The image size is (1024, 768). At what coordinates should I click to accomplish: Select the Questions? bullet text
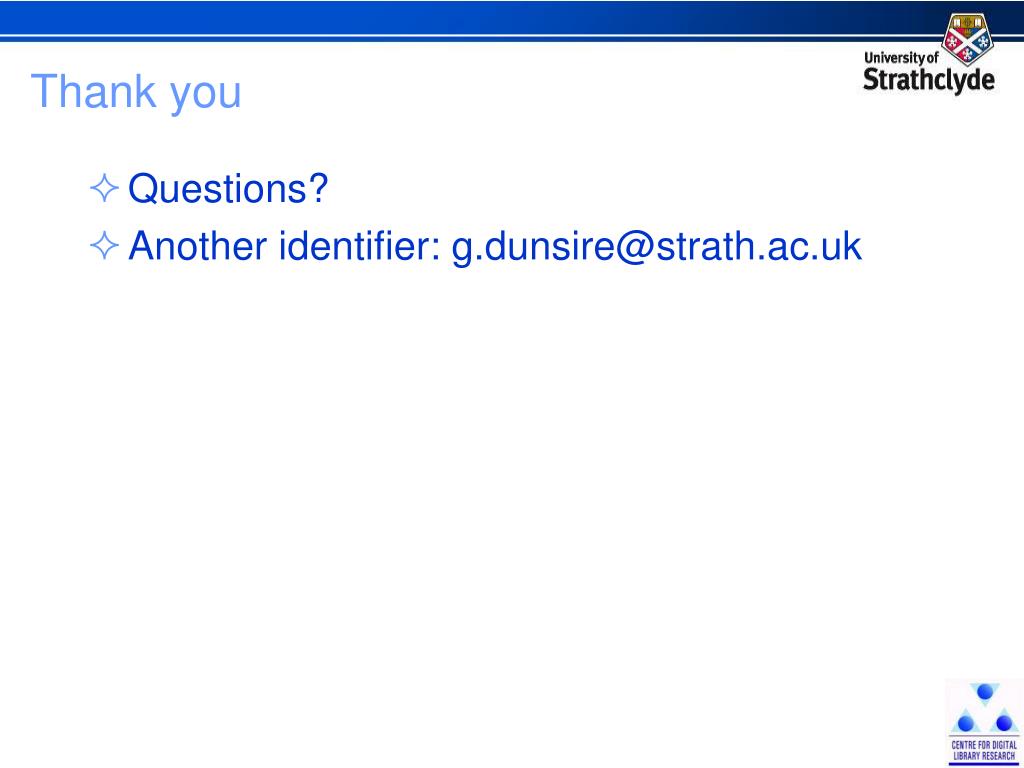tap(228, 189)
